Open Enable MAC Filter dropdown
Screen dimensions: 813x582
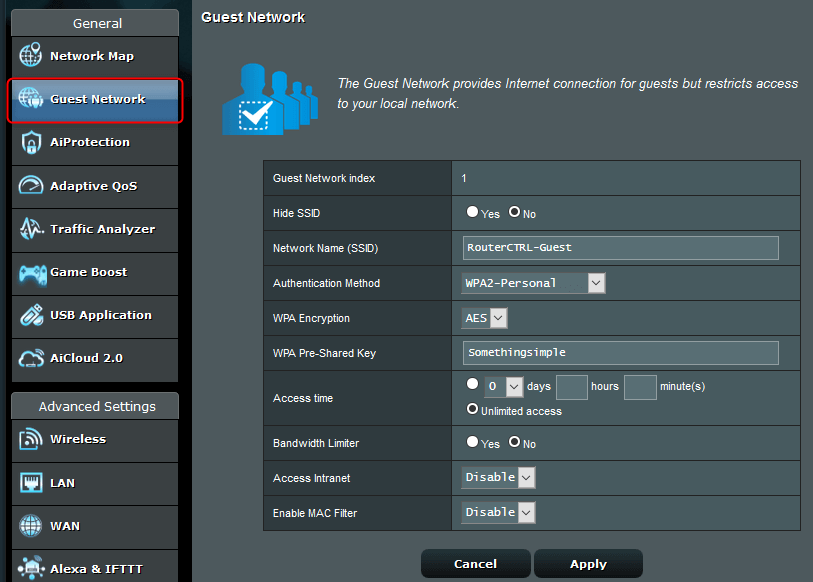498,512
